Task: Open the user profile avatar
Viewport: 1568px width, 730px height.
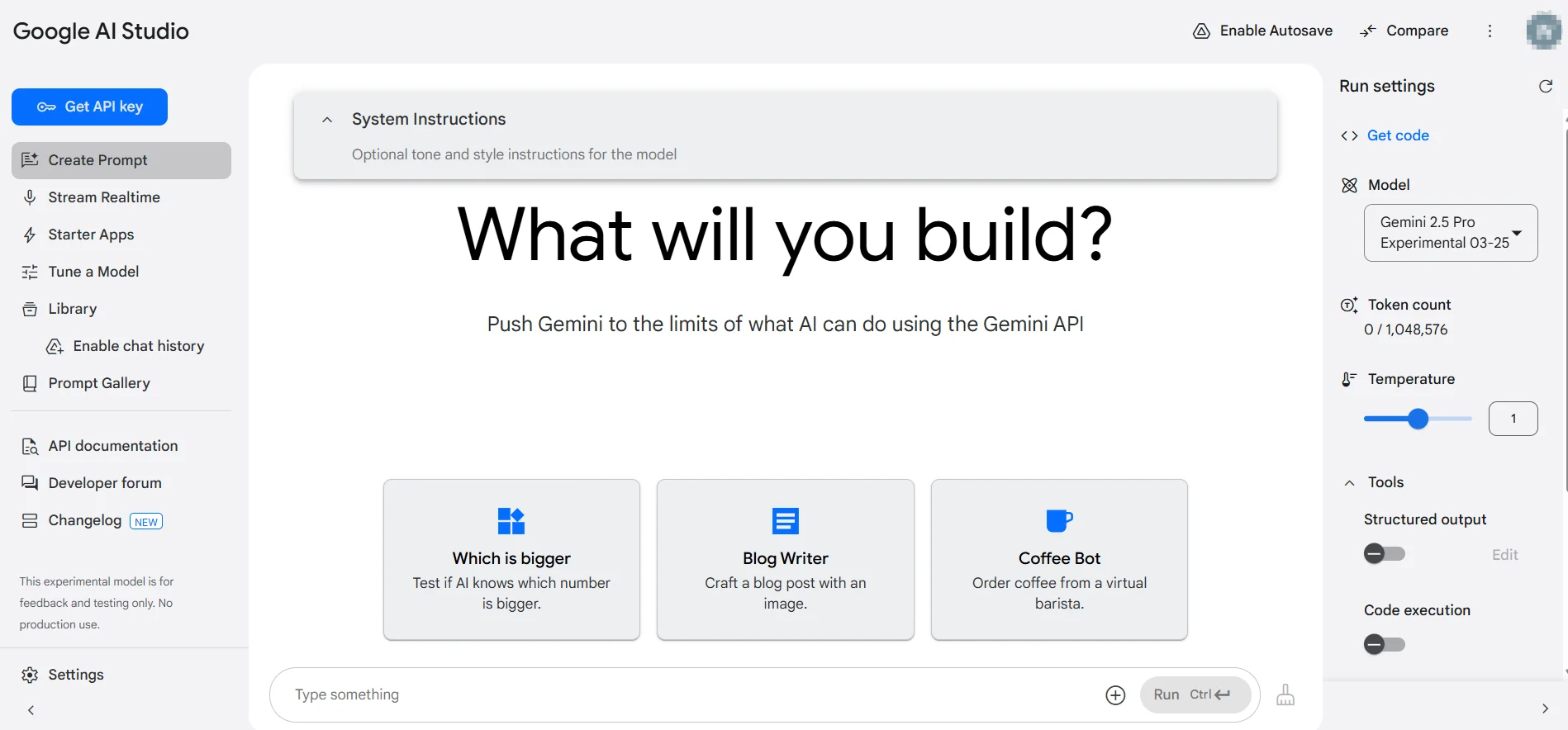Action: click(x=1542, y=31)
